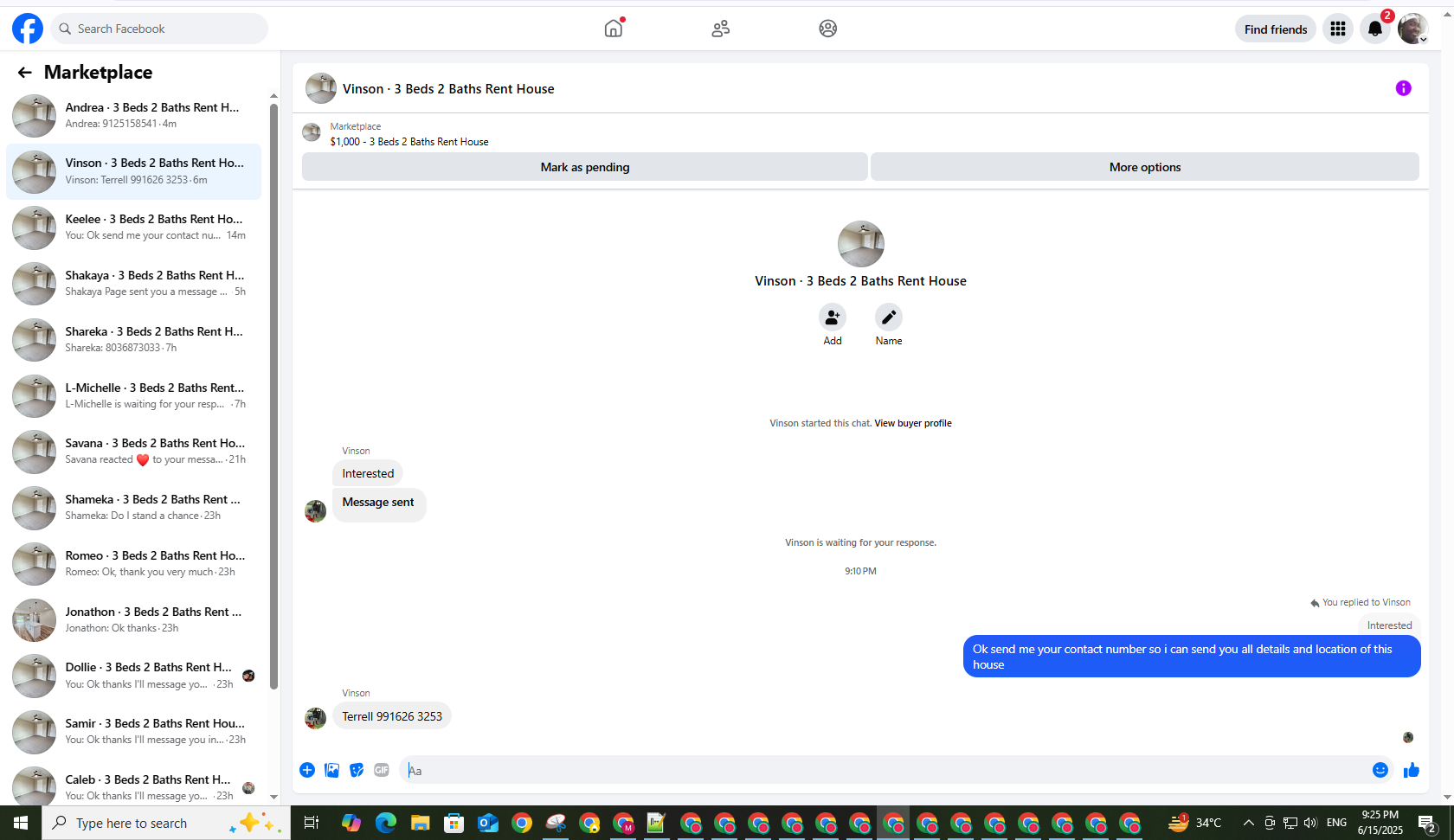Open File Explorer from taskbar
The width and height of the screenshot is (1454, 840).
coord(420,823)
